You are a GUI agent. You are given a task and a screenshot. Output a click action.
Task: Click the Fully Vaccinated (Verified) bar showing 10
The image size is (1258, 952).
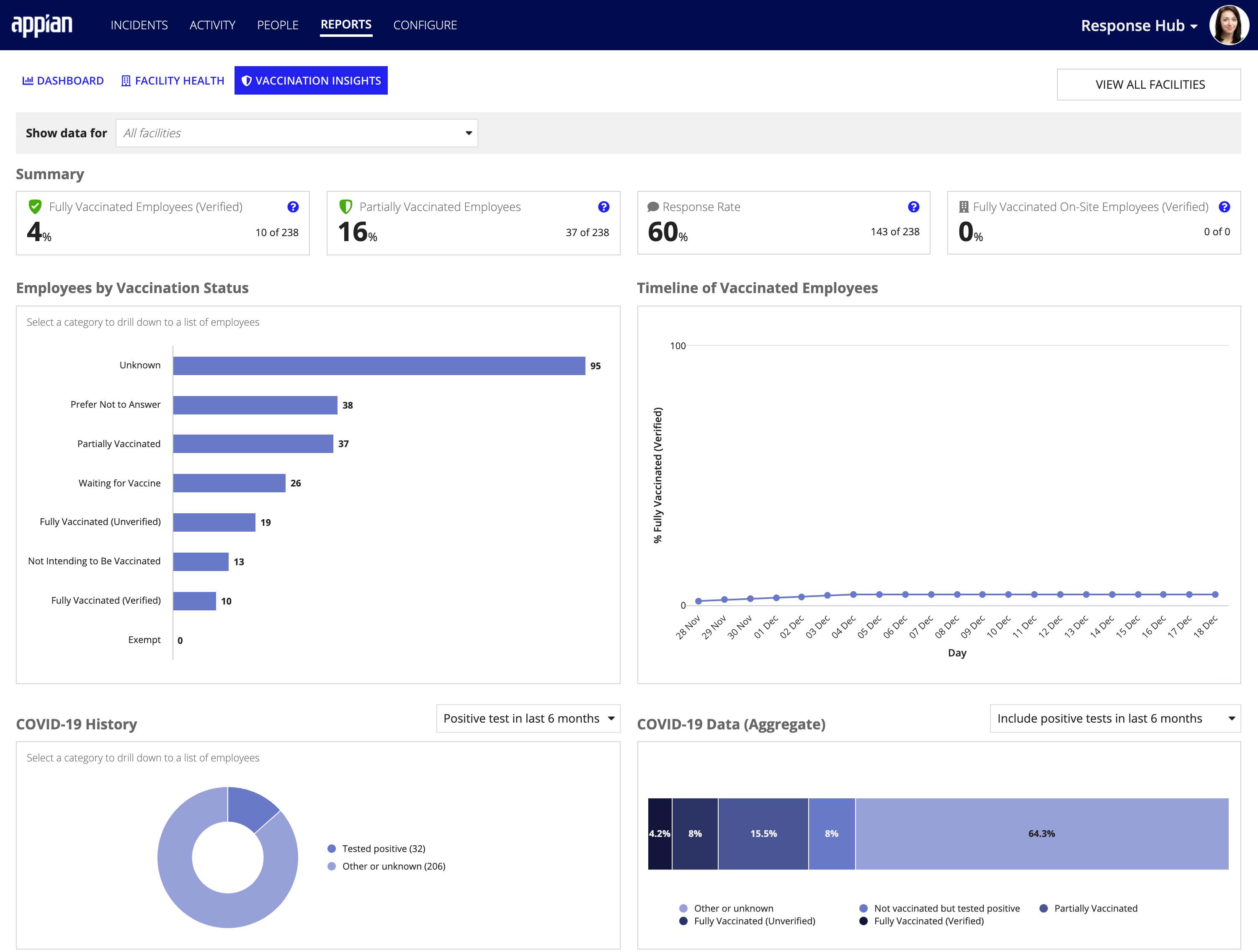point(194,600)
